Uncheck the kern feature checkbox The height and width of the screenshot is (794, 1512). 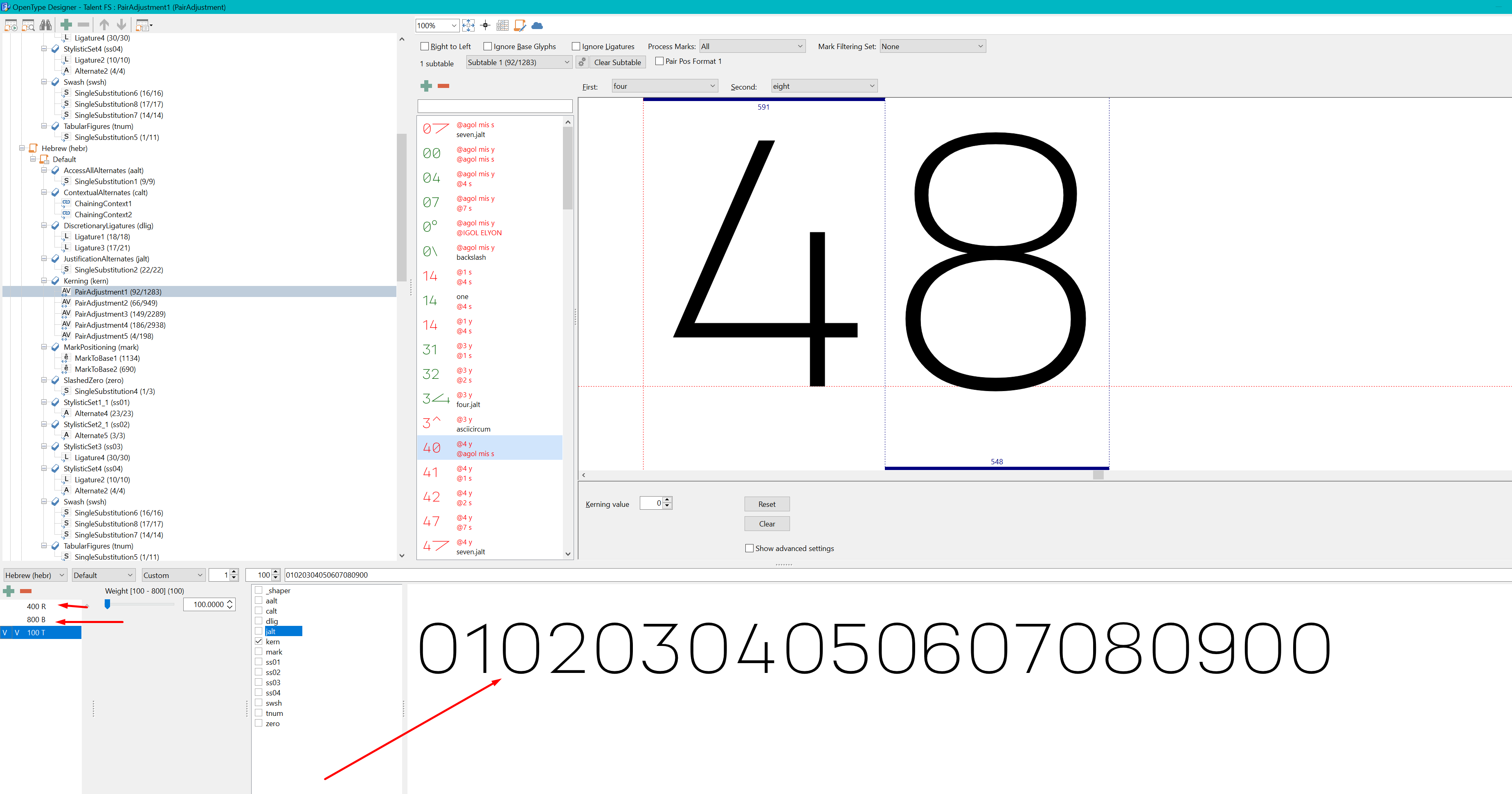point(258,641)
